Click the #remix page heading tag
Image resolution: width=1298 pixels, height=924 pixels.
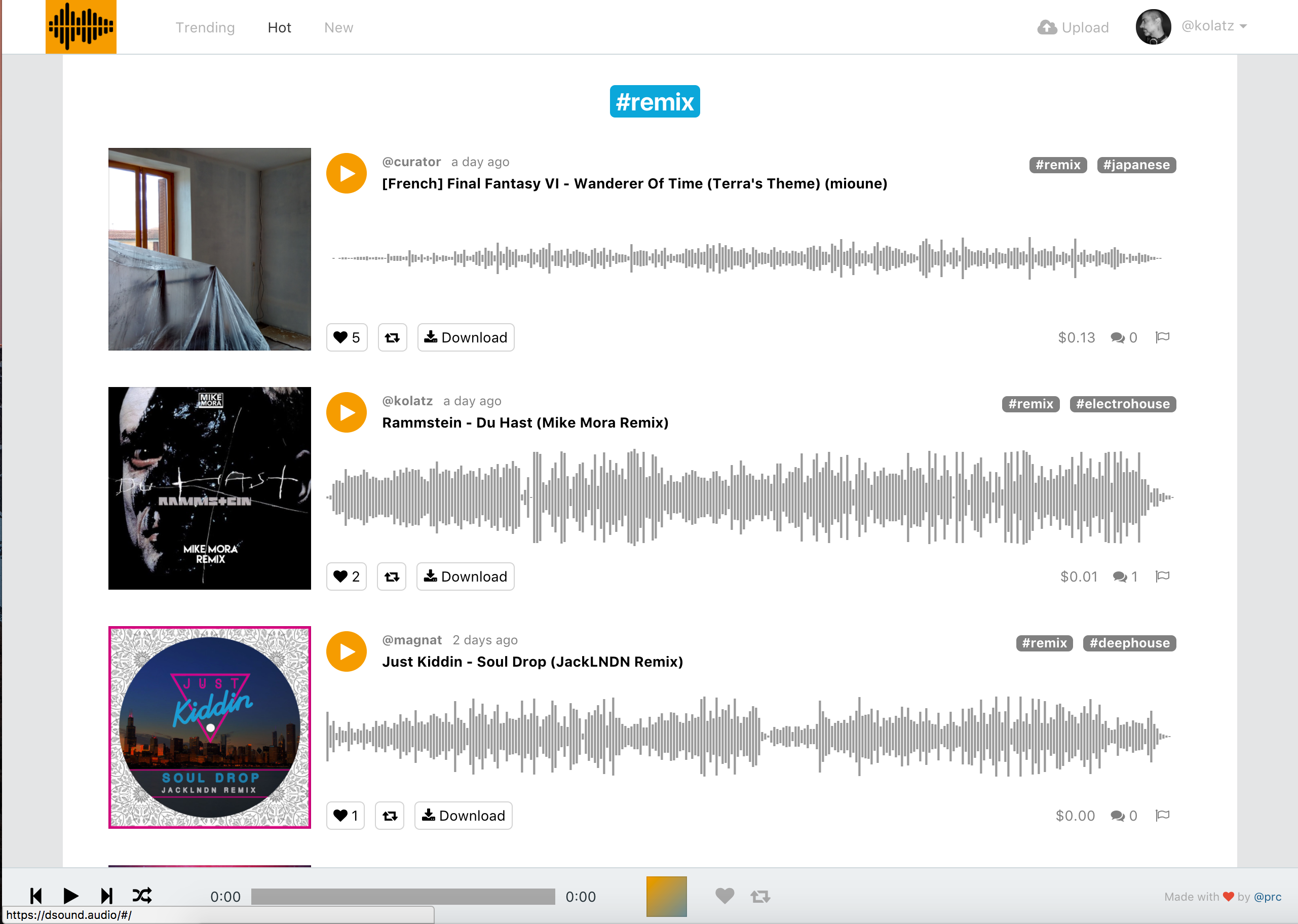(x=655, y=102)
